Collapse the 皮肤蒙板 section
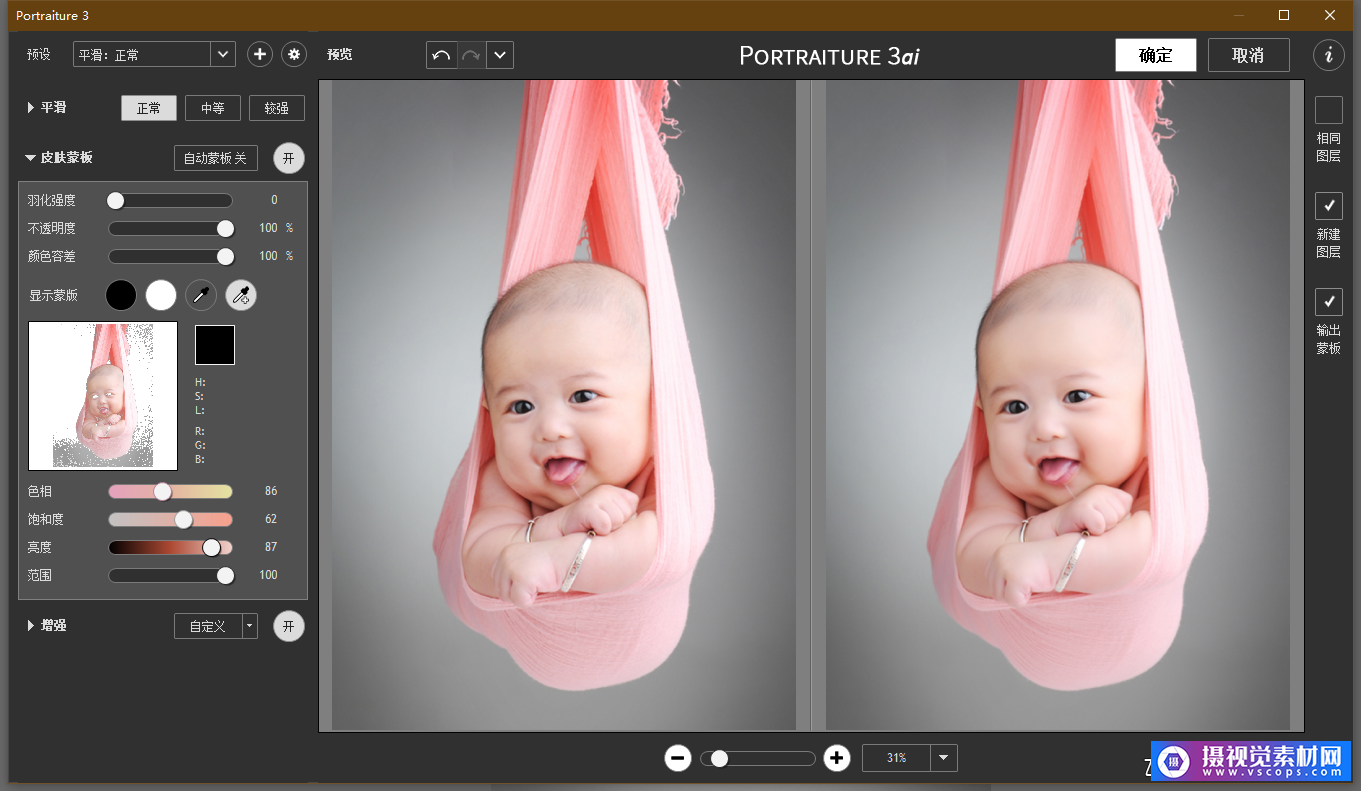This screenshot has height=791, width=1361. [31, 158]
